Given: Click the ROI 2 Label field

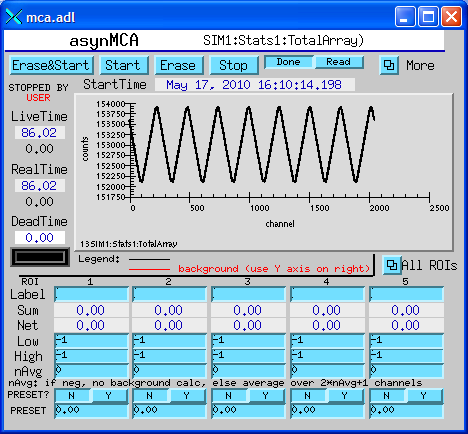Looking at the screenshot, I should [170, 294].
